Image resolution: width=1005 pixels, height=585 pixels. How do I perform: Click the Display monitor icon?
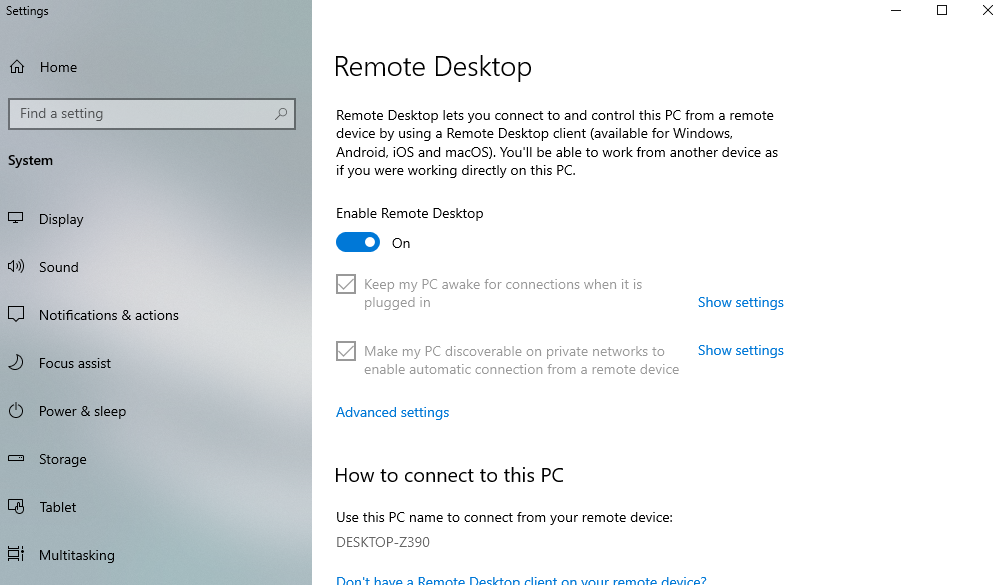(x=16, y=218)
